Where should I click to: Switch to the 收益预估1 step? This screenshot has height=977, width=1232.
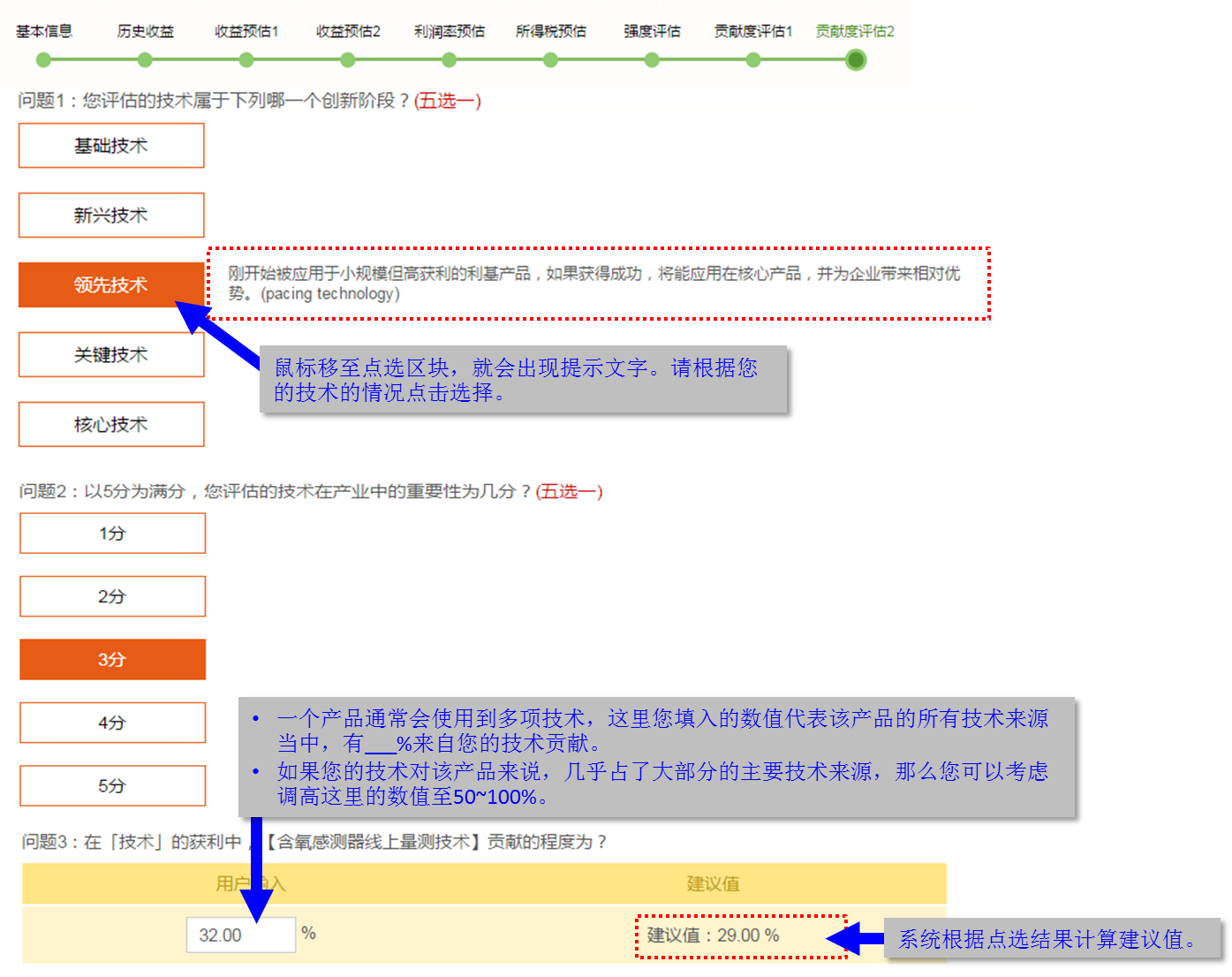[x=246, y=31]
